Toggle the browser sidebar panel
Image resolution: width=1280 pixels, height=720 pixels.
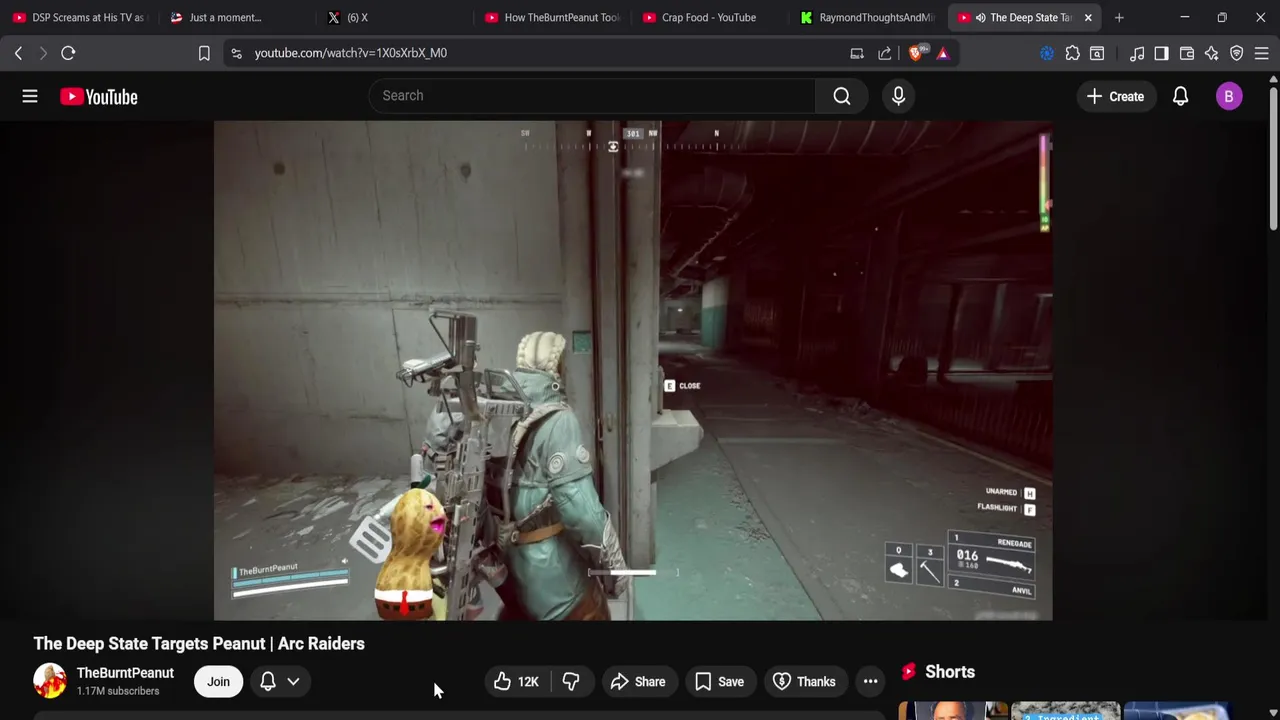[x=1161, y=53]
